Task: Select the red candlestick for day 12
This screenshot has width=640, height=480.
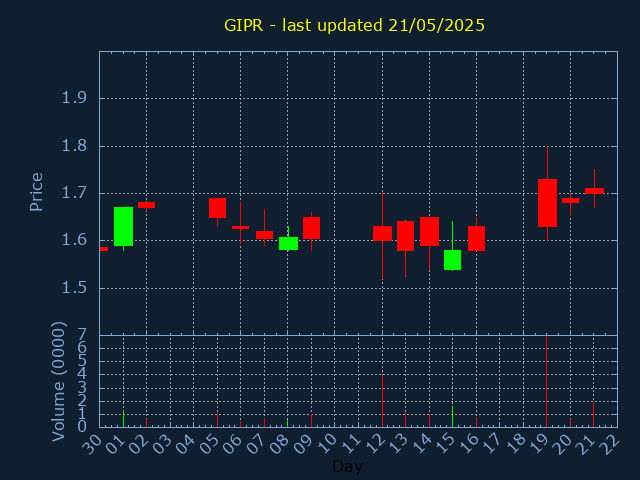Action: coord(382,233)
